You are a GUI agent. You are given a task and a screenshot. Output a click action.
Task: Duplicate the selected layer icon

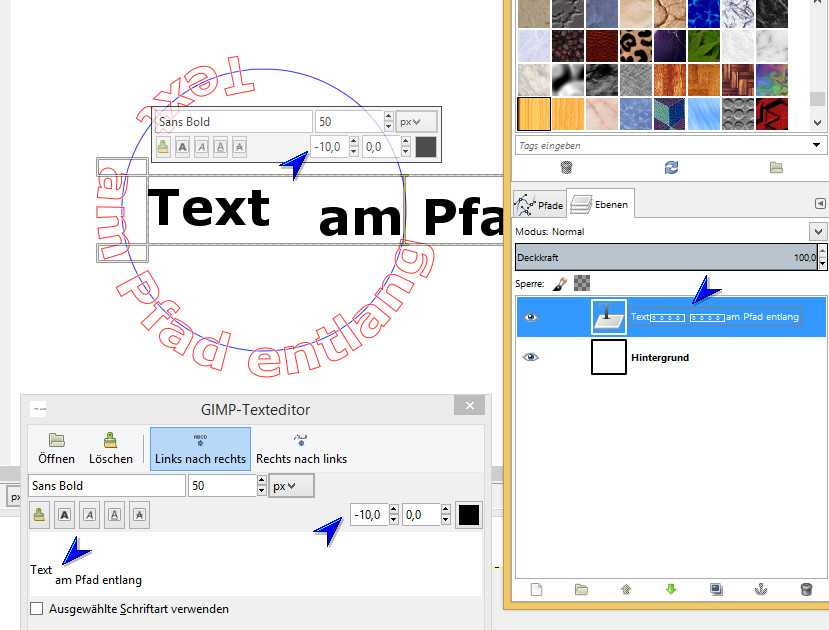716,589
